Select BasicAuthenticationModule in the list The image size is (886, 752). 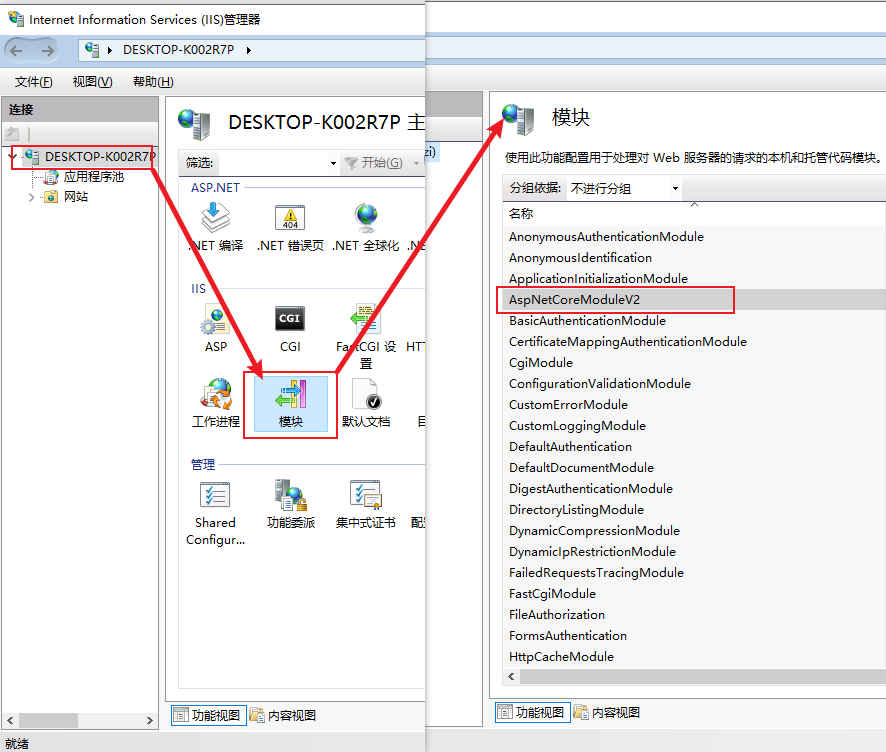(587, 321)
